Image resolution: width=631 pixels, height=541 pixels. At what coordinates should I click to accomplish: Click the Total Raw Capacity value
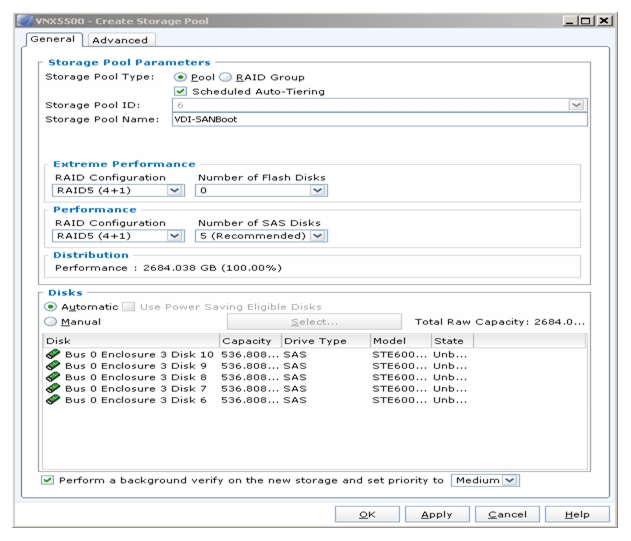pyautogui.click(x=559, y=322)
